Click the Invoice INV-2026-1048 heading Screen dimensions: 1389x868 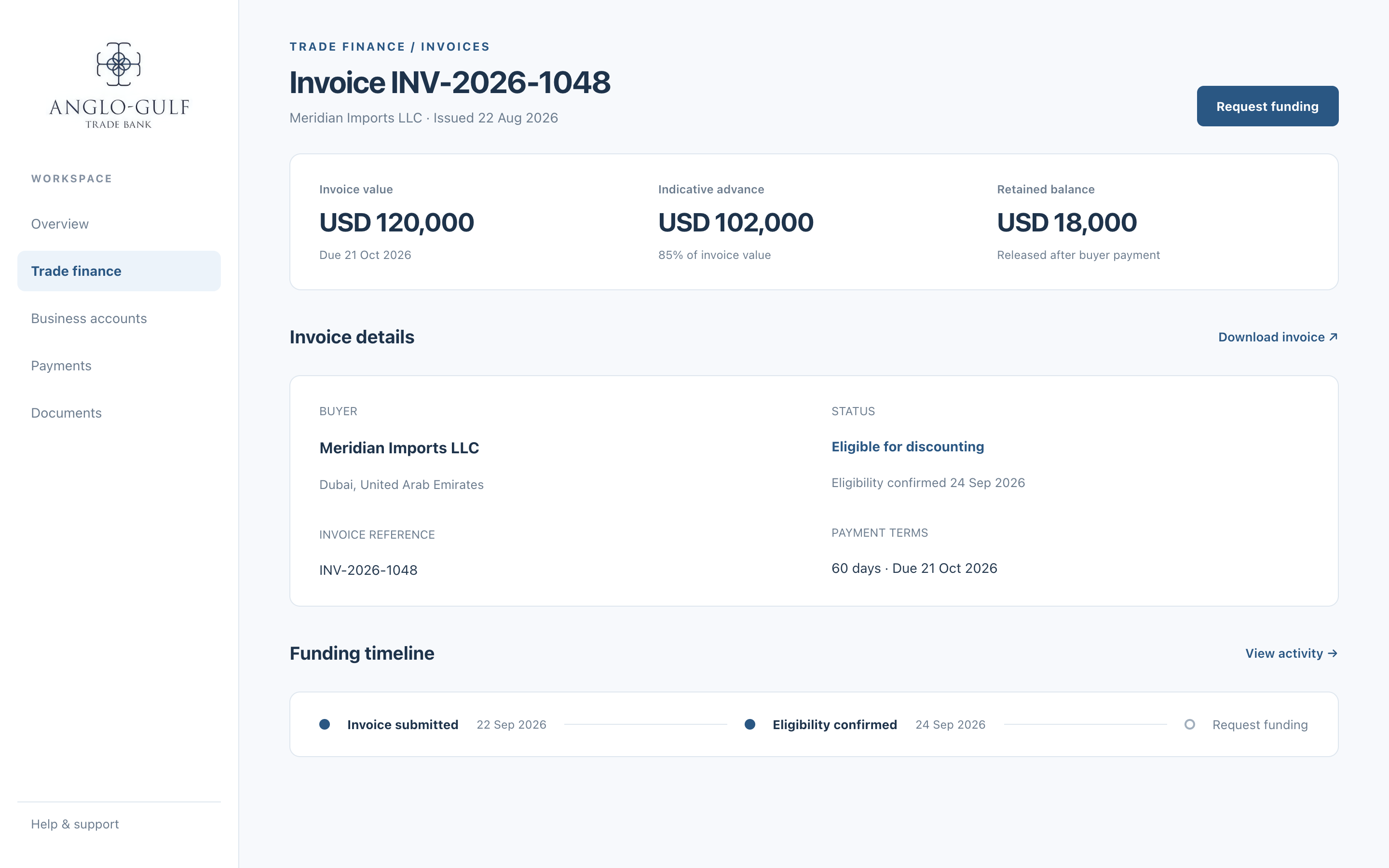[x=450, y=82]
